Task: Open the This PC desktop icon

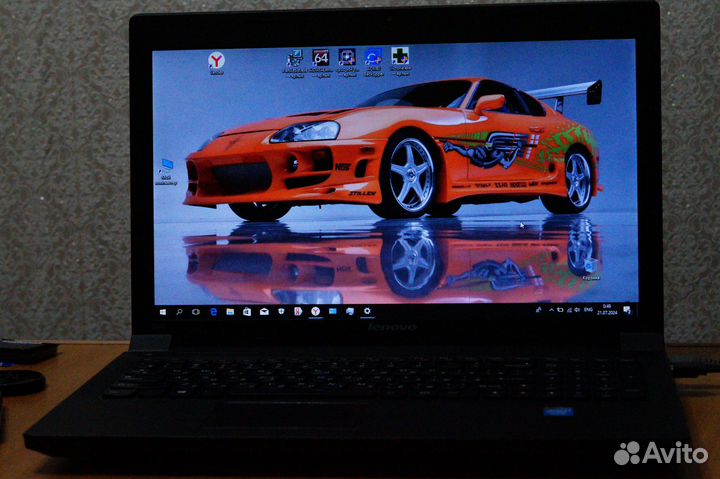Action: (166, 172)
